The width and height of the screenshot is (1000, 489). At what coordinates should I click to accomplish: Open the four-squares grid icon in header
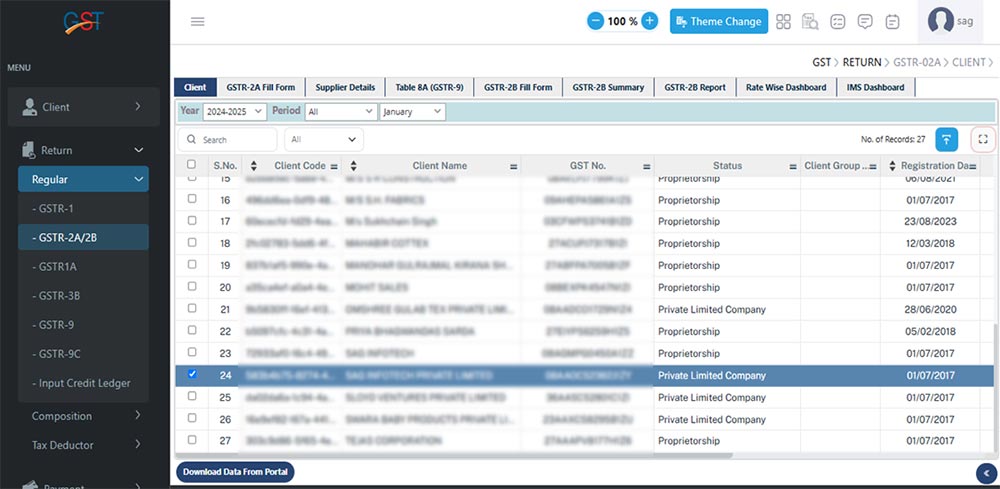(x=784, y=21)
